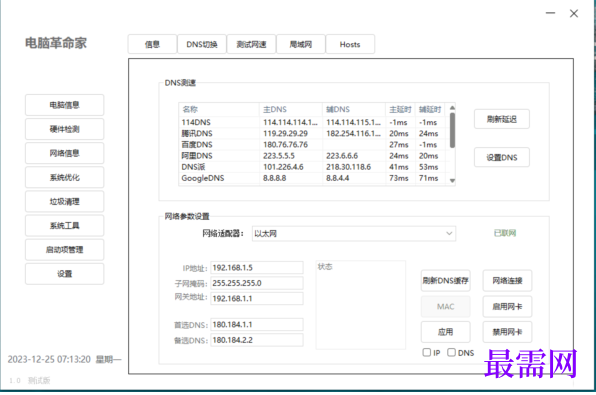596x395 pixels.
Task: Click the 备选DNS input field
Action: (x=257, y=340)
